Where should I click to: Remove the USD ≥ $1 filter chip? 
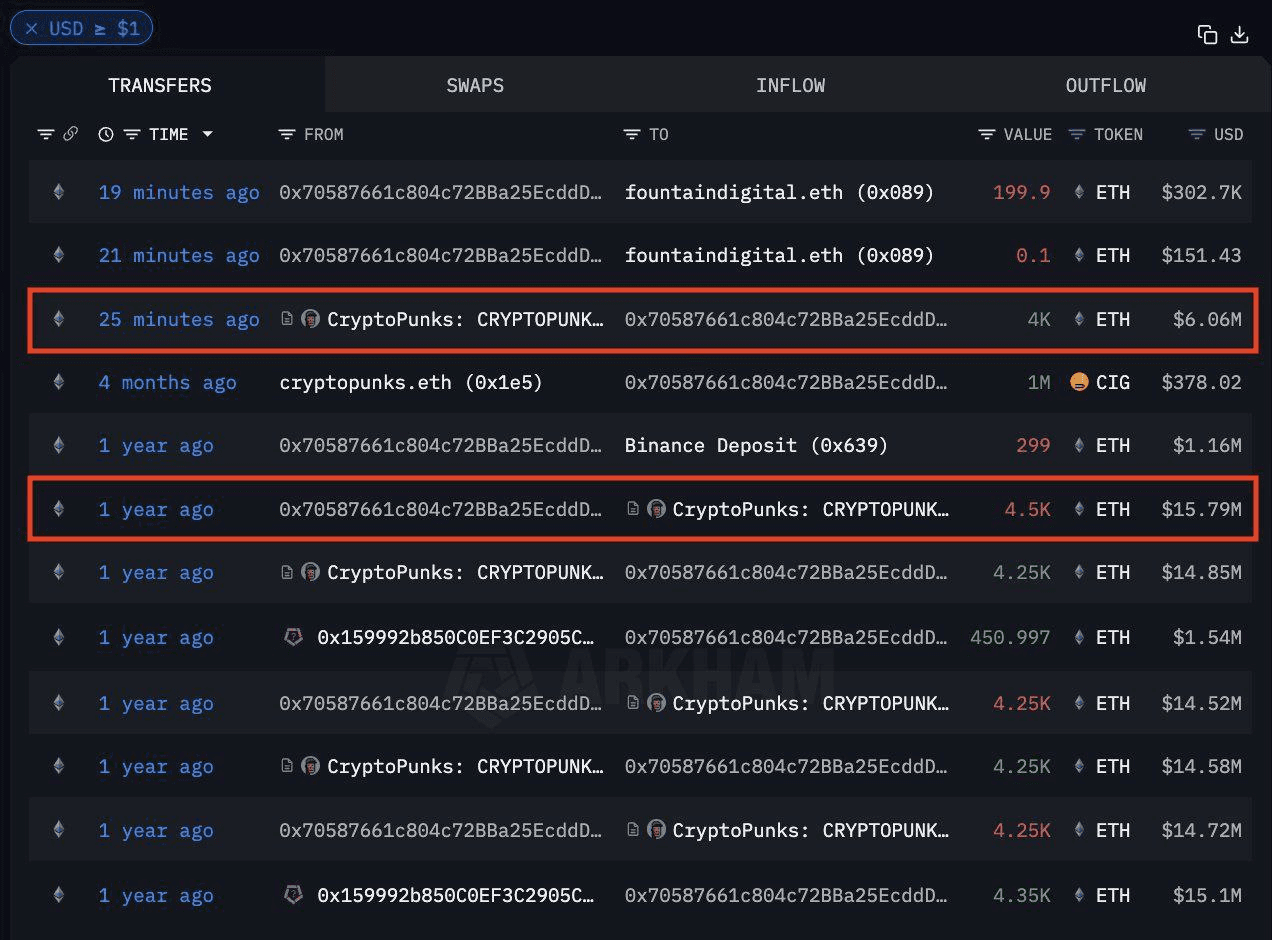(31, 28)
